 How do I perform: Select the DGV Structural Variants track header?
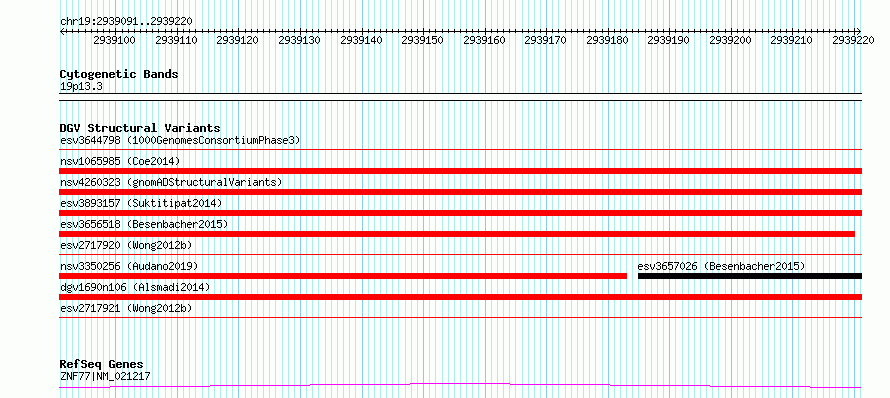140,128
